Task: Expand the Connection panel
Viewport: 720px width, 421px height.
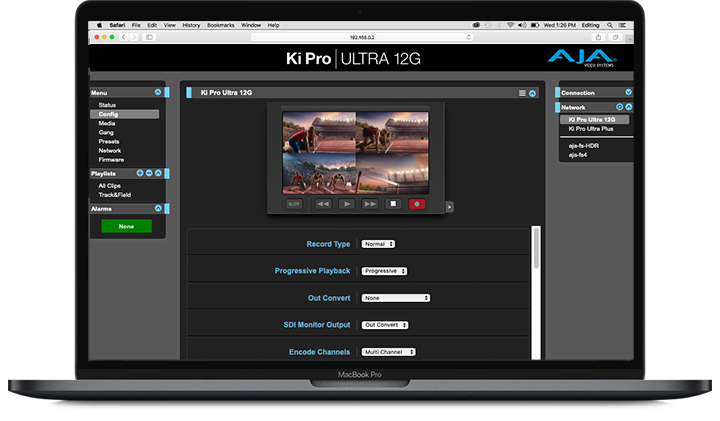Action: pos(628,92)
